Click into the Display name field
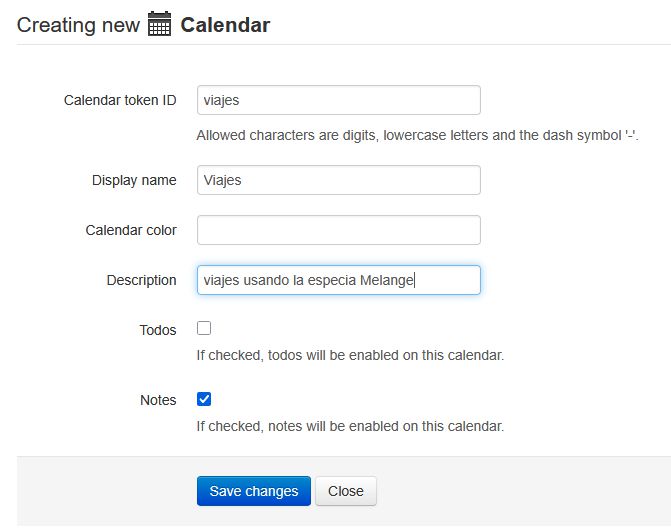Image resolution: width=671 pixels, height=532 pixels. pos(338,180)
